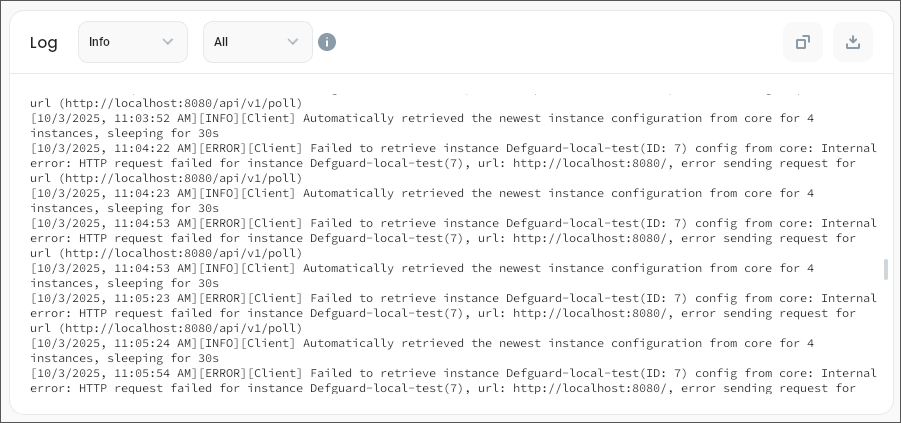
Task: Download the log file
Action: [853, 42]
